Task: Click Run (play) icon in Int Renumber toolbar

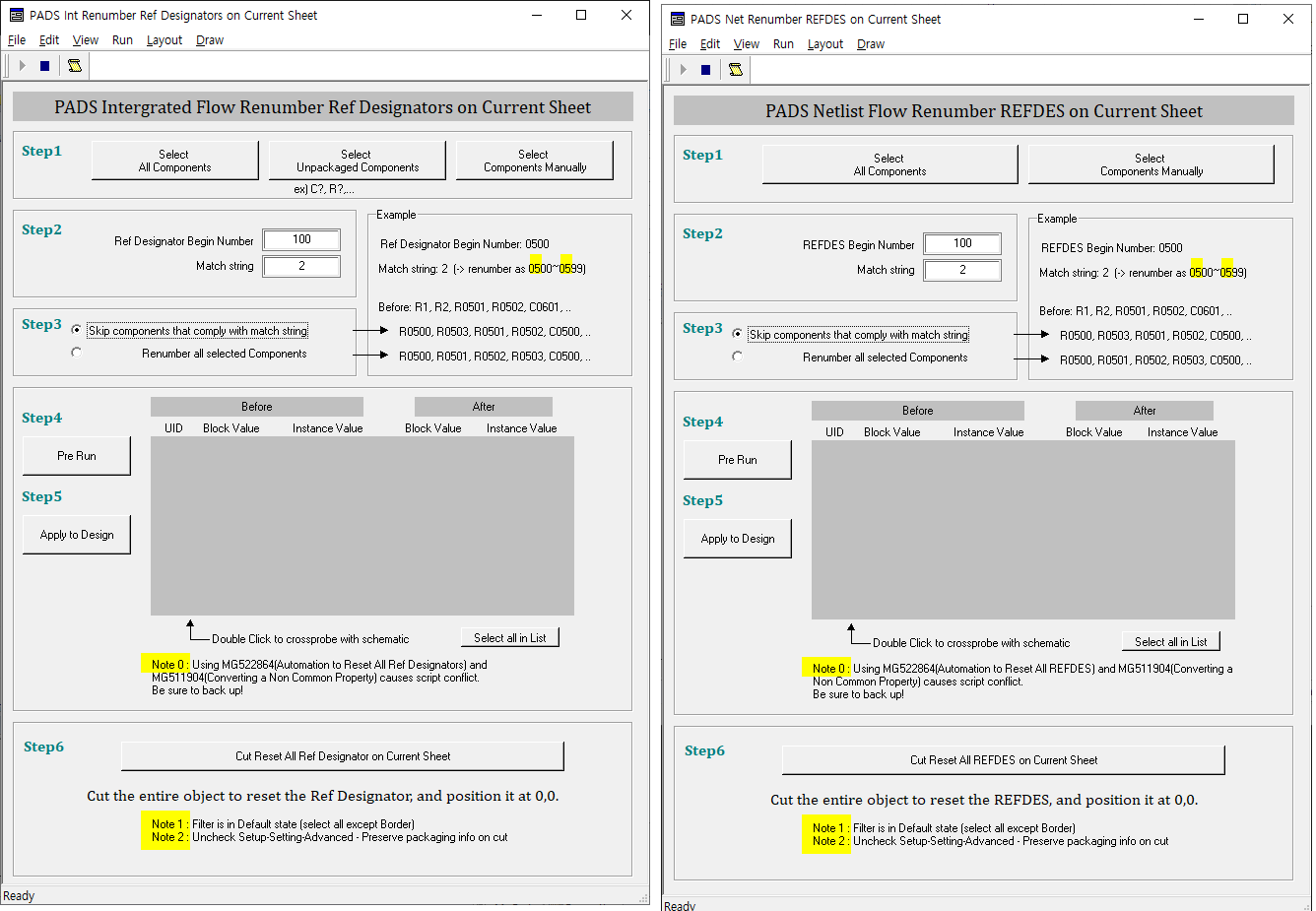Action: tap(22, 66)
